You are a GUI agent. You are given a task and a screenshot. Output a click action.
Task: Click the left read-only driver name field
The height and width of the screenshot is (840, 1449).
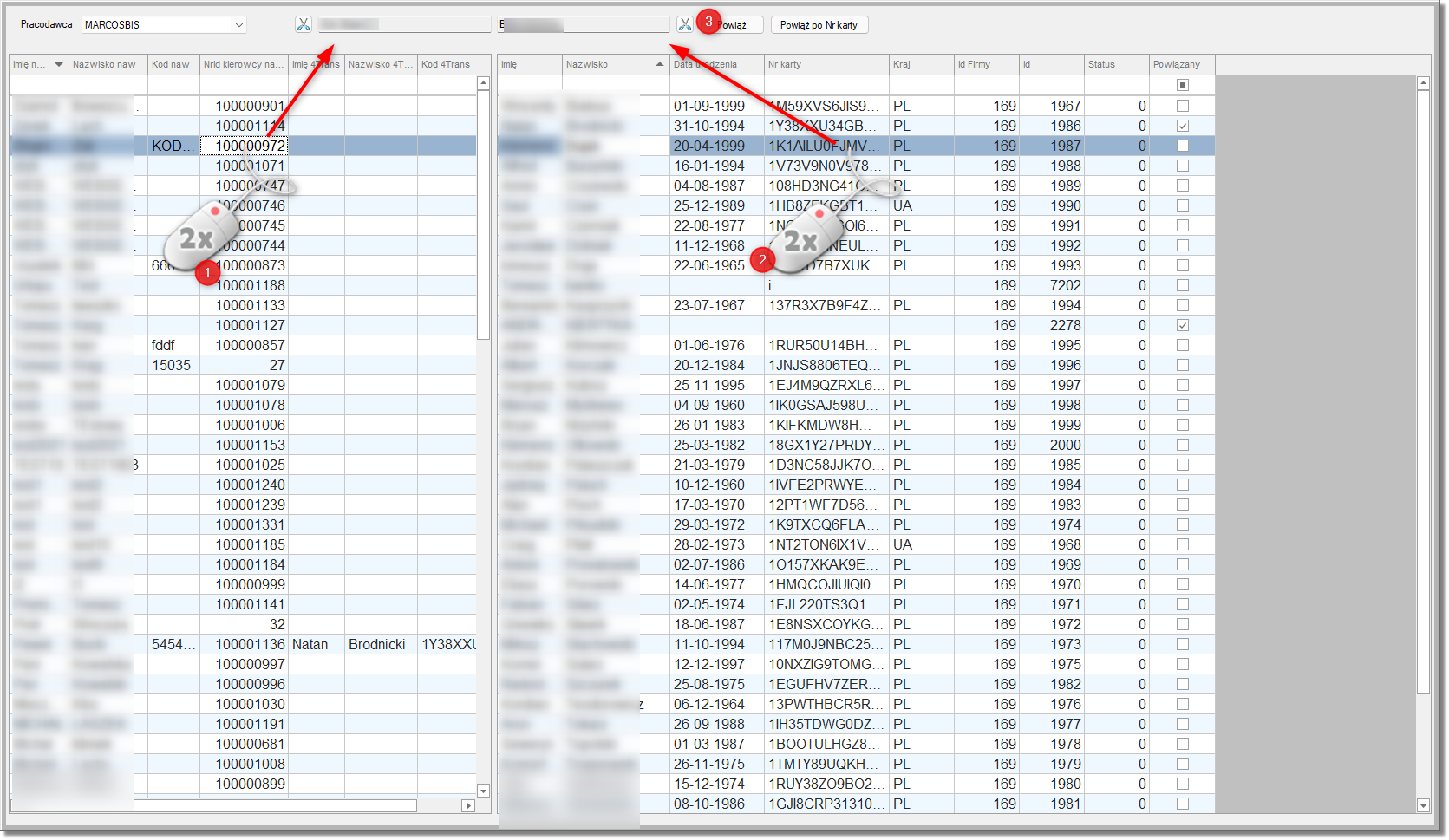(x=404, y=25)
